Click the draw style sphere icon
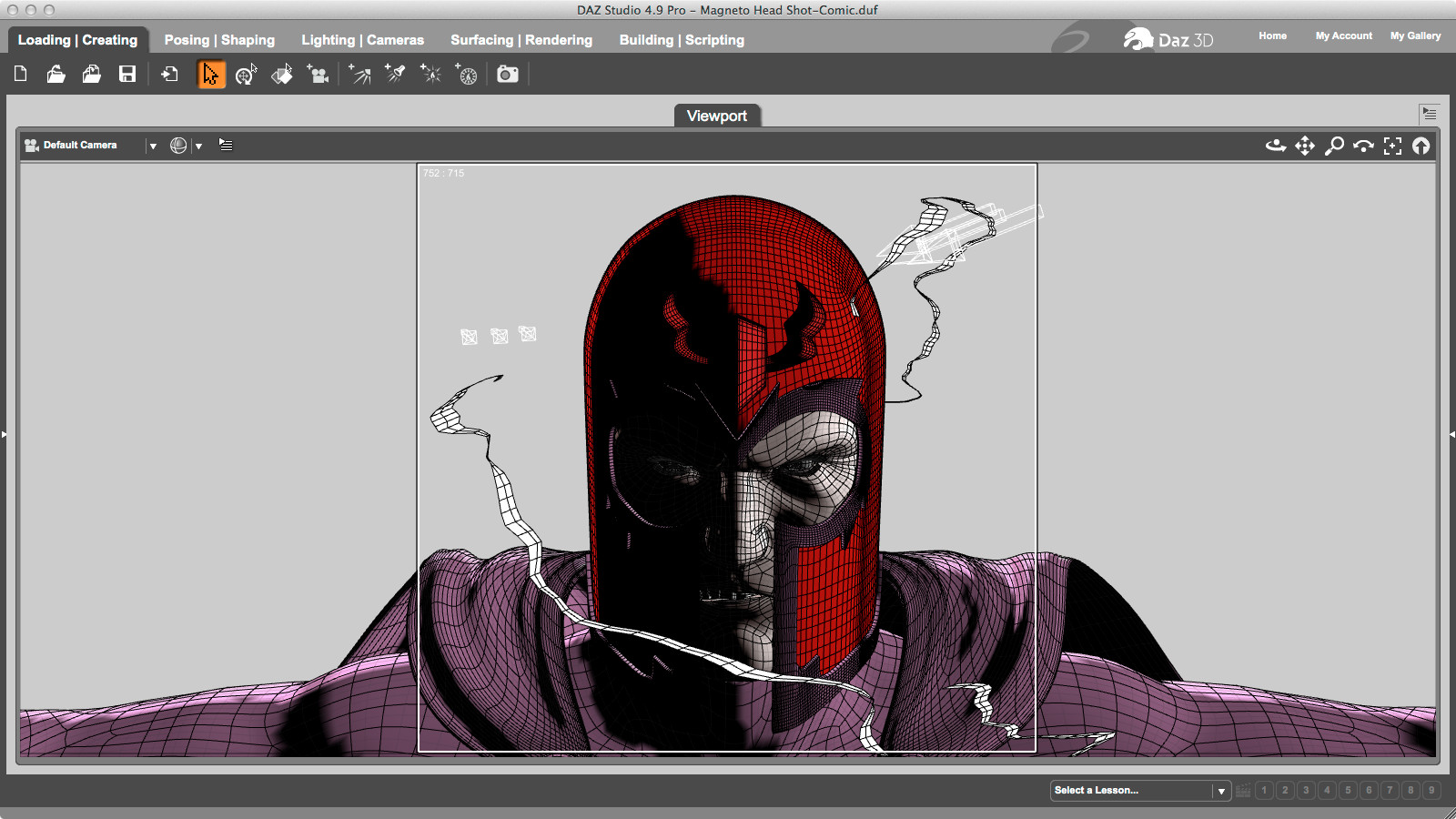1456x819 pixels. coord(178,146)
